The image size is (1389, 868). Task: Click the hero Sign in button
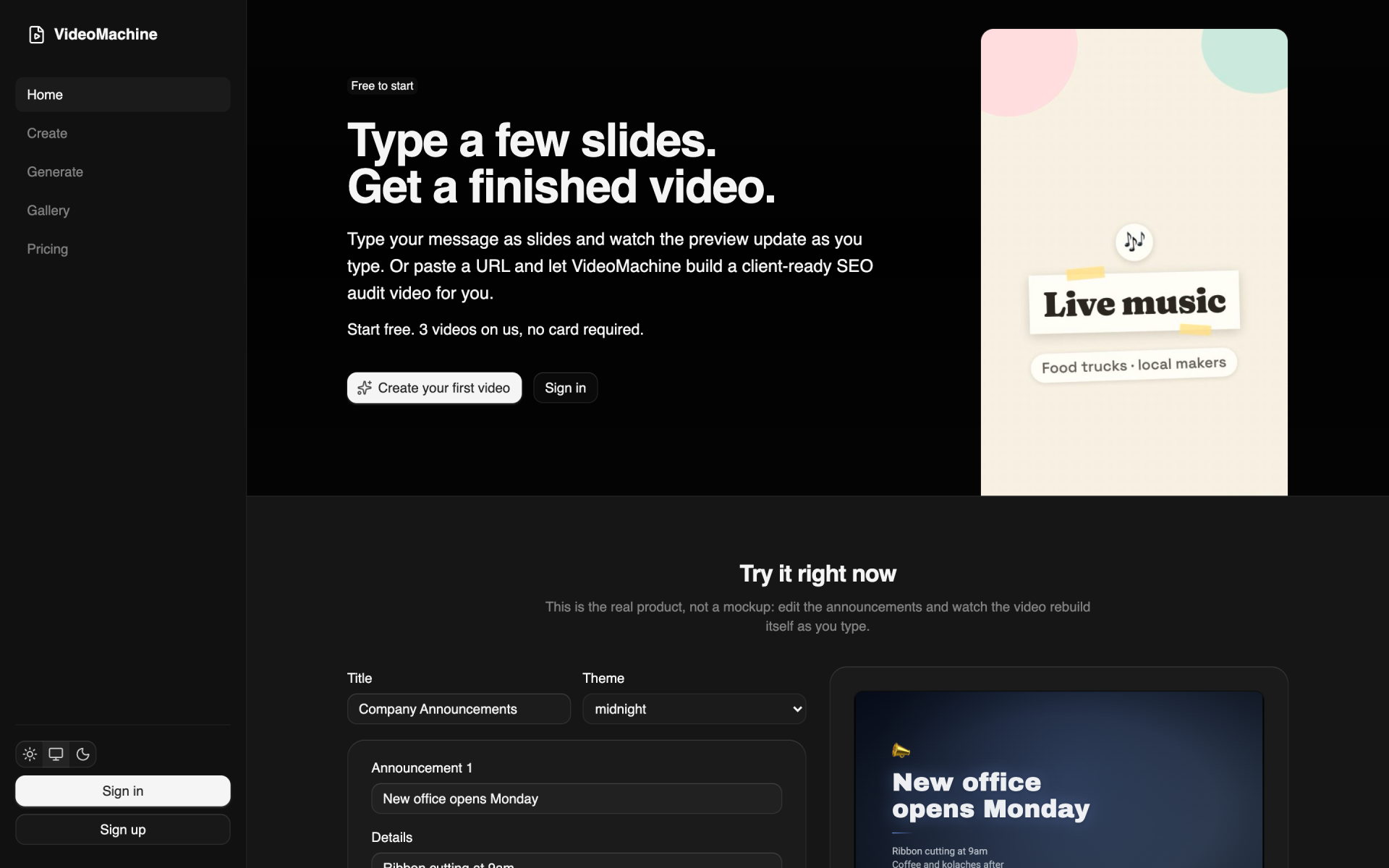tap(565, 388)
